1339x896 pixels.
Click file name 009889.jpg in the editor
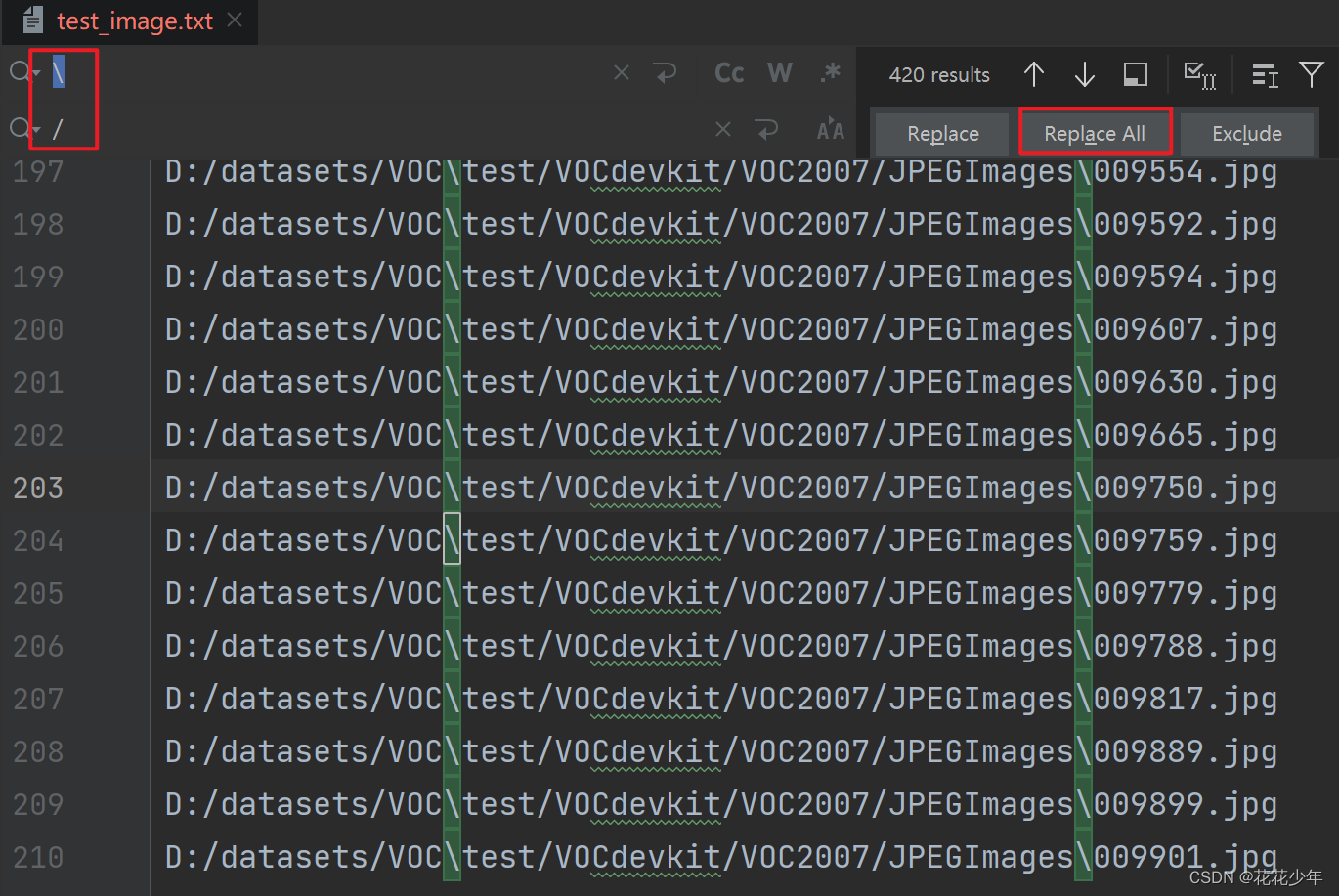(x=1186, y=752)
